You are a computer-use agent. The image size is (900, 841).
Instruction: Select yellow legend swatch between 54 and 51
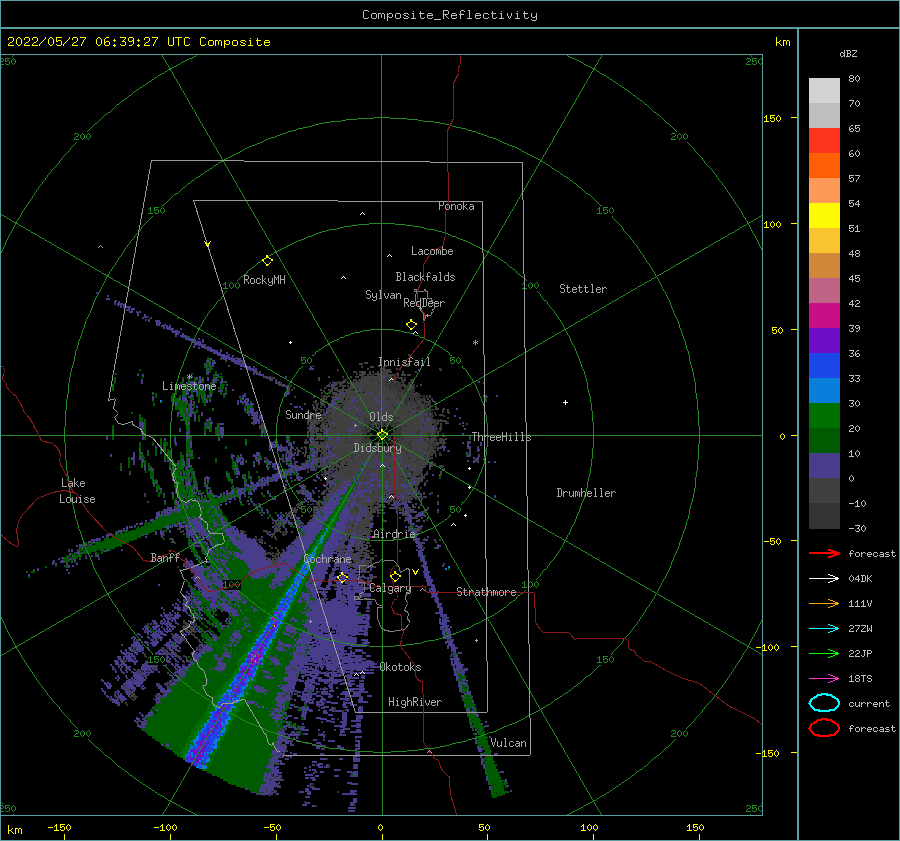[824, 215]
